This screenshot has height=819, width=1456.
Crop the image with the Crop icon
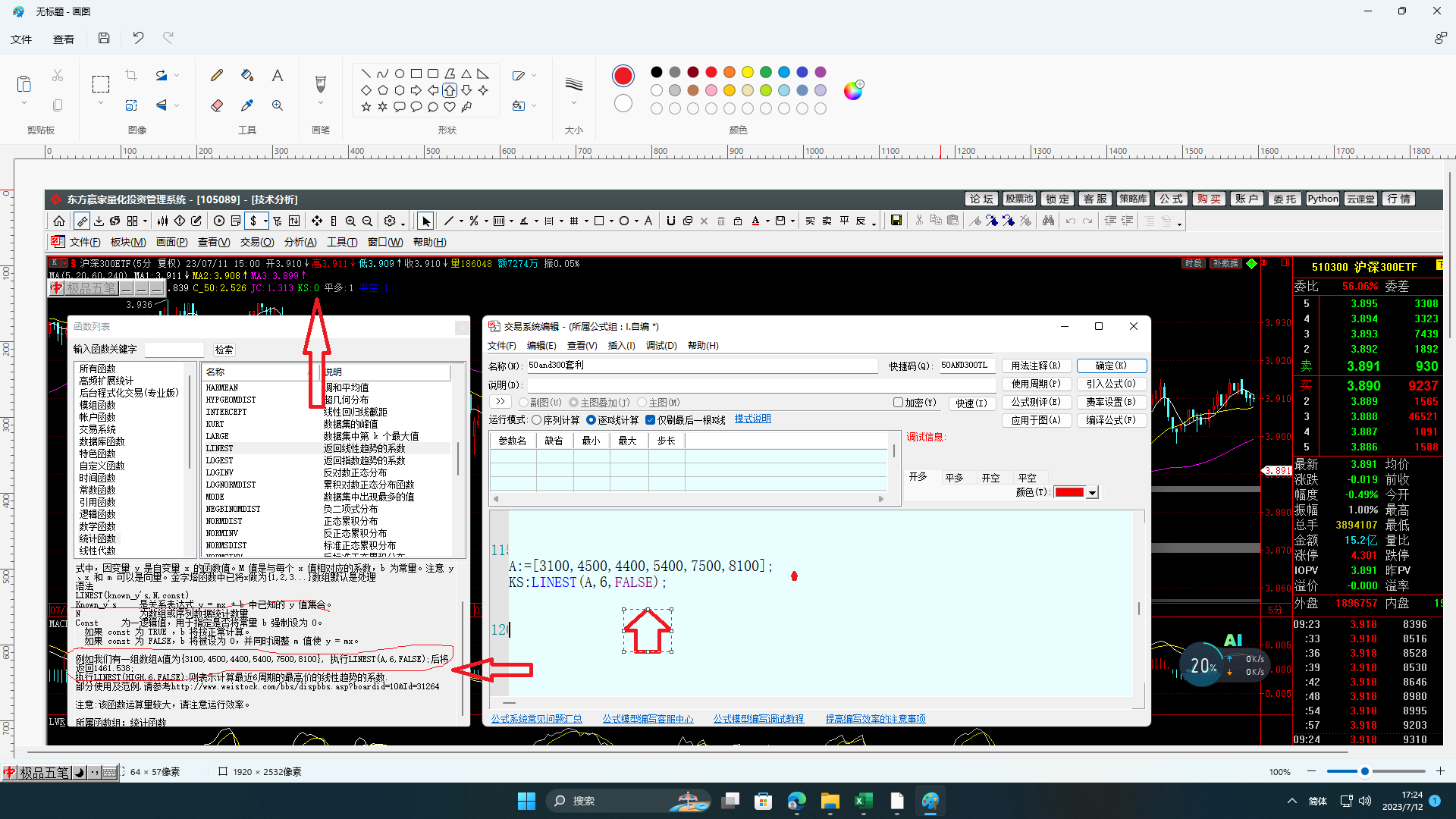pos(131,75)
